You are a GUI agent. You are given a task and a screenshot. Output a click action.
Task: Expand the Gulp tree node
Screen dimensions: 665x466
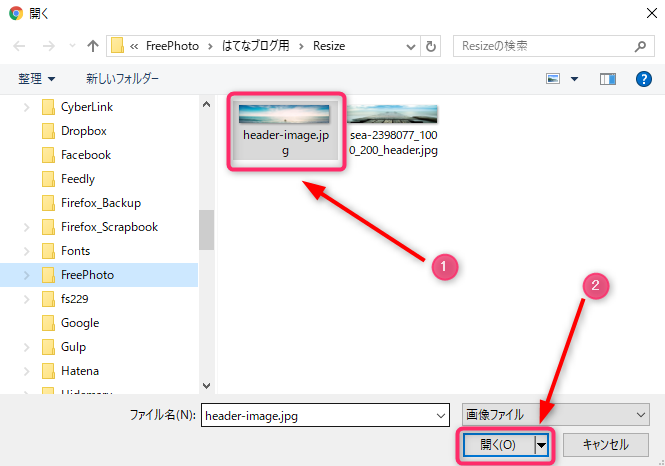[26, 347]
